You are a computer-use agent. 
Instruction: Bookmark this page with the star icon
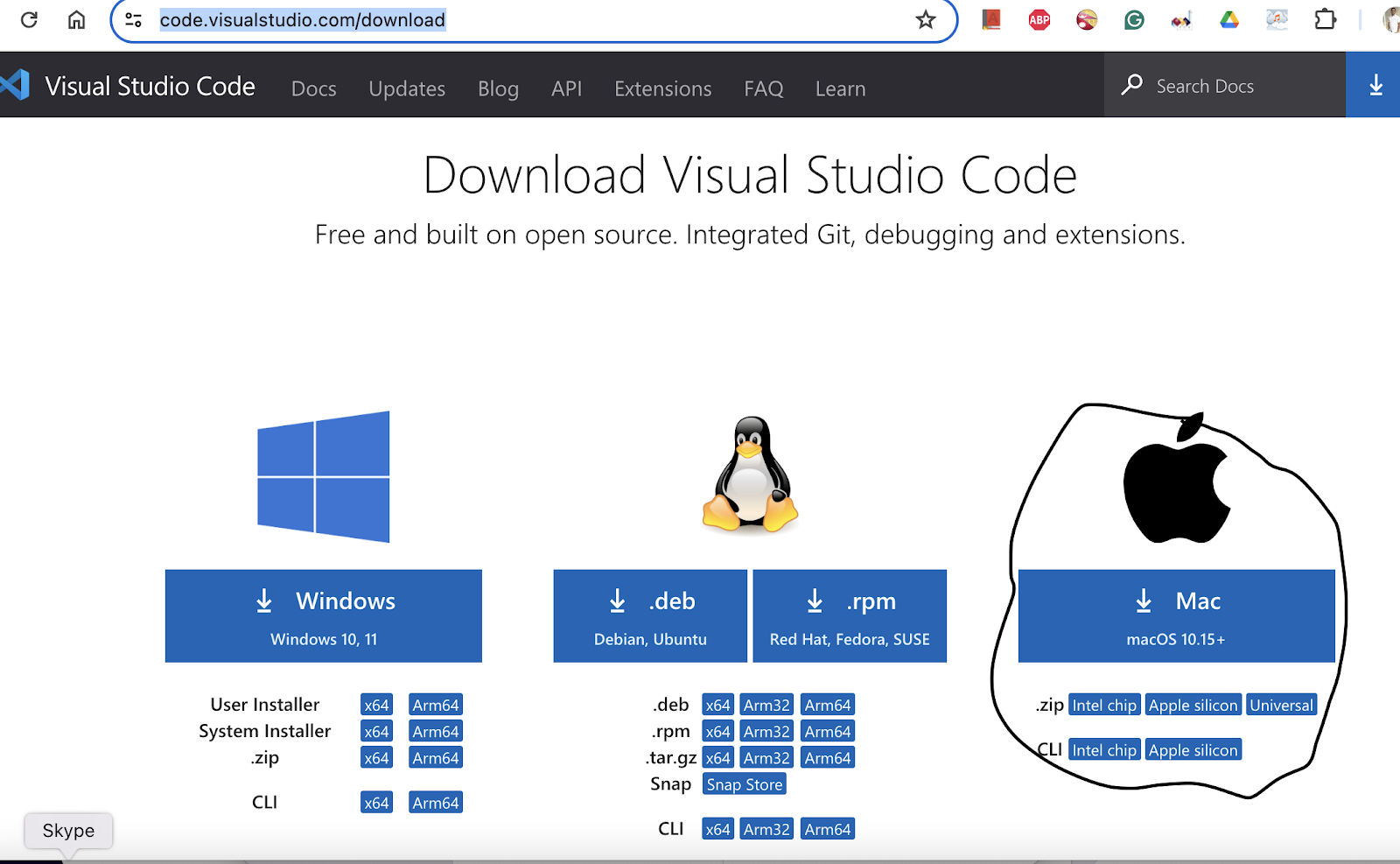point(926,19)
